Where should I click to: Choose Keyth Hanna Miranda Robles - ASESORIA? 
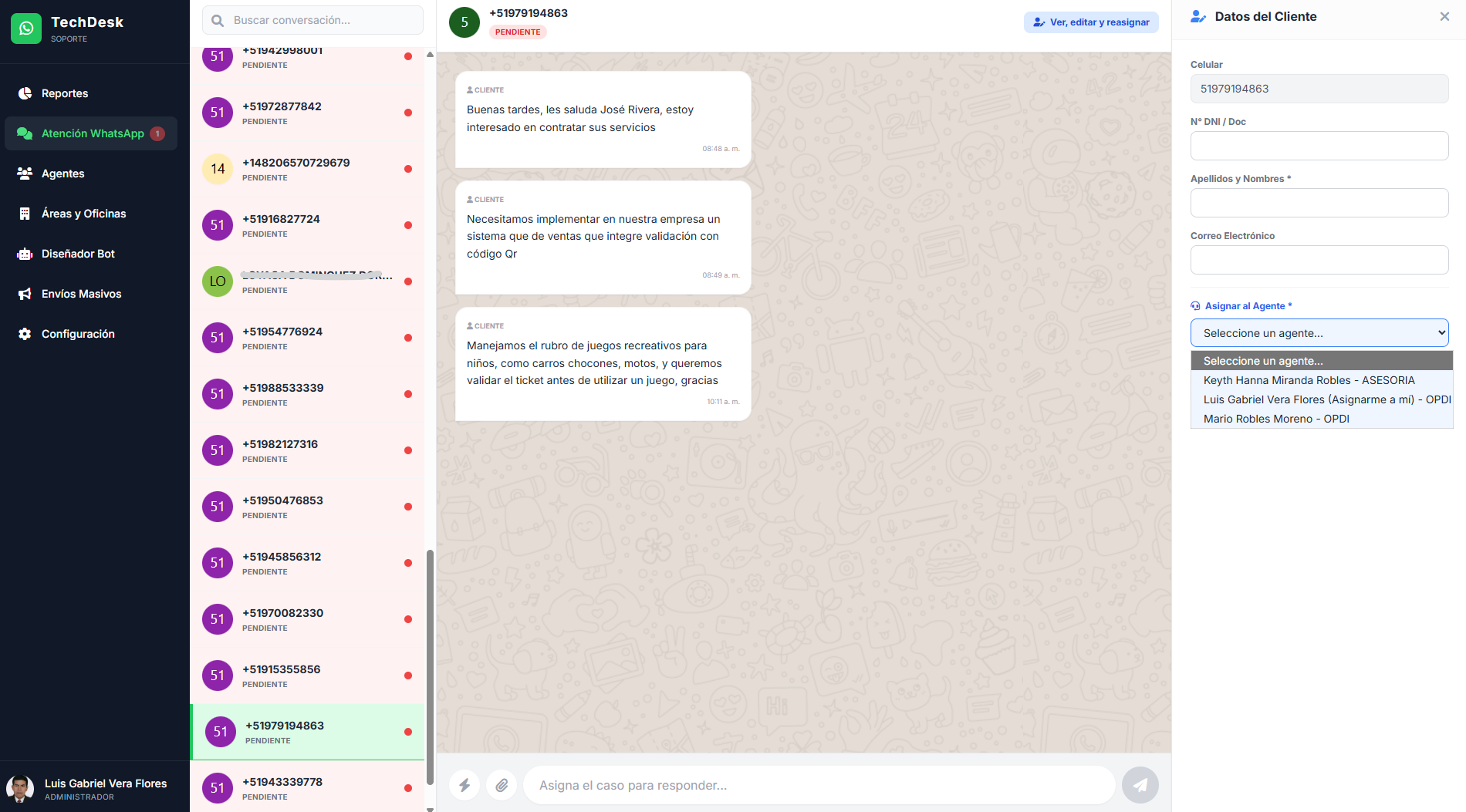(x=1309, y=380)
